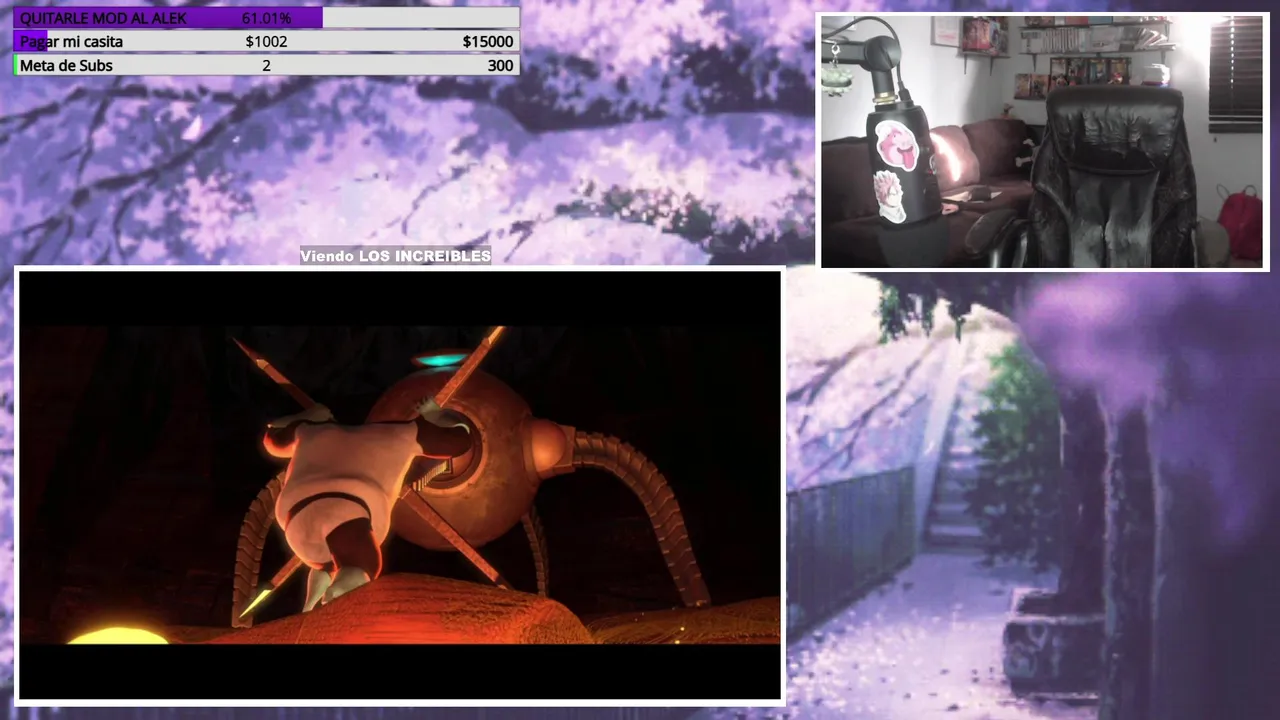This screenshot has width=1280, height=720.
Task: Click the Viendo LOS INCREIBLES caption
Action: click(x=396, y=256)
